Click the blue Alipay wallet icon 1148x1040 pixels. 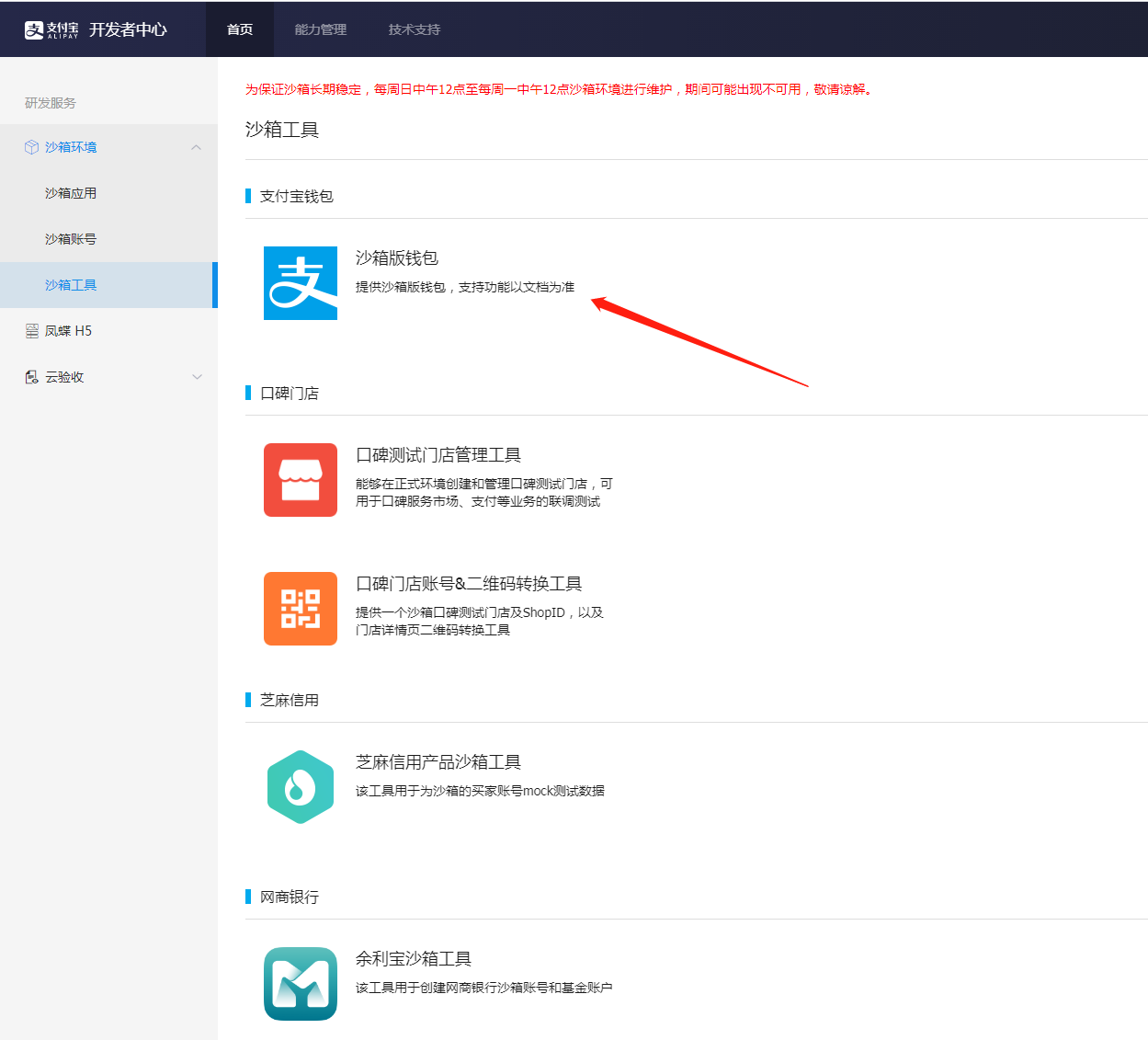coord(301,283)
